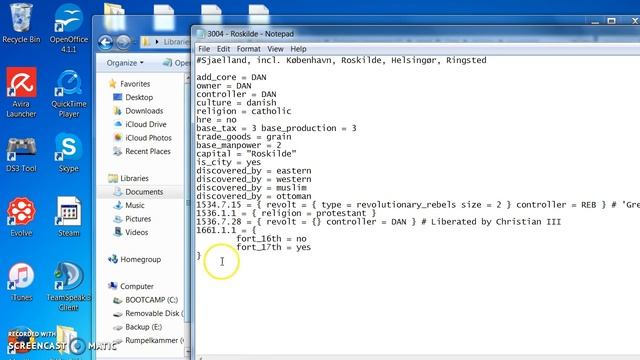
Task: Select the Evolve desktop icon
Action: (x=21, y=217)
